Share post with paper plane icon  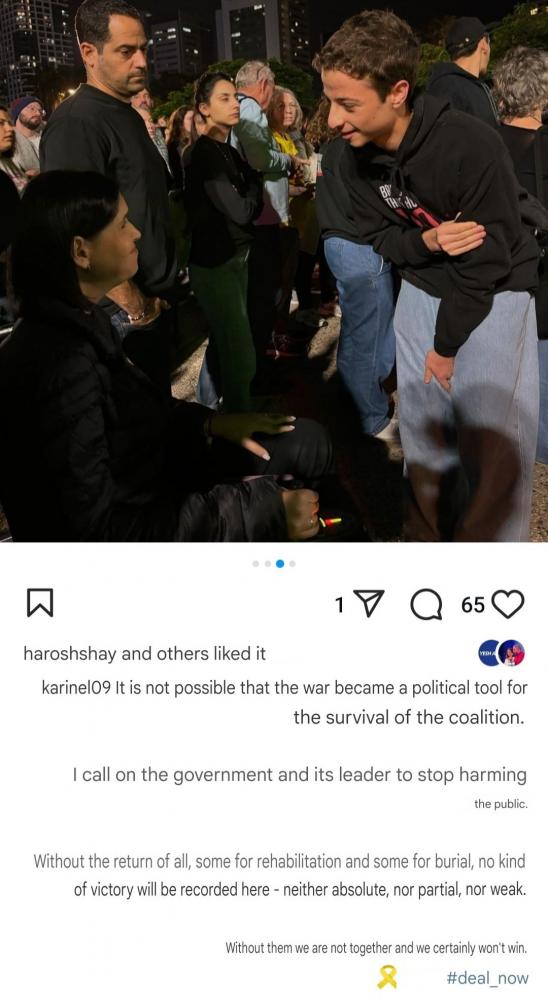pos(369,603)
